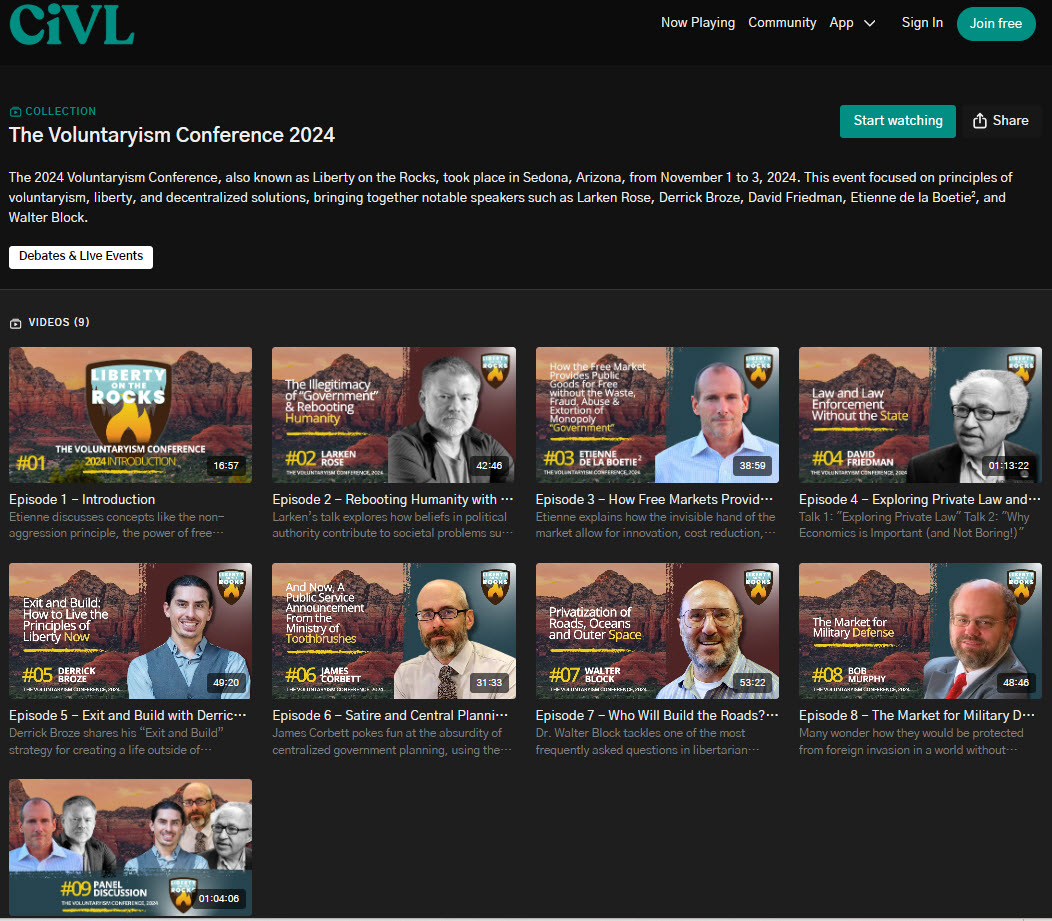Click the 16:57 duration badge on Episode 1

click(226, 466)
